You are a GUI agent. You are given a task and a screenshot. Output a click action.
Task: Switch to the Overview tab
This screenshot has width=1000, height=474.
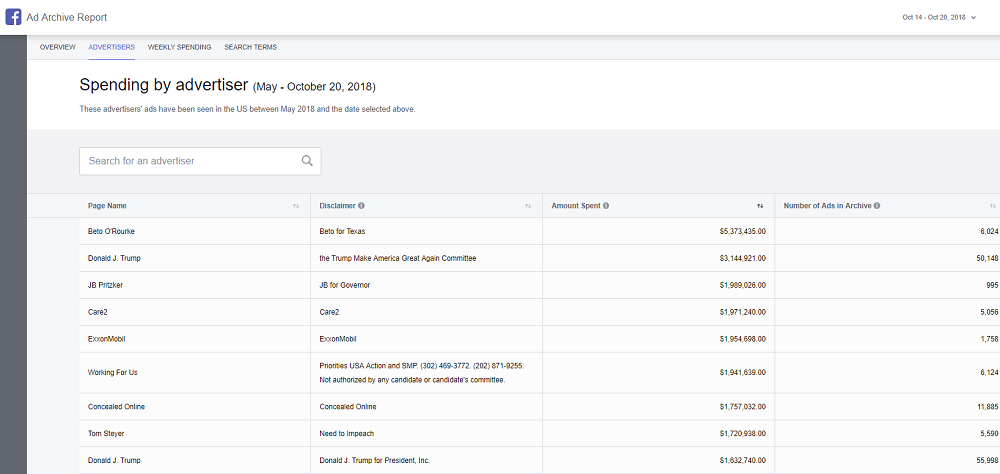click(x=57, y=47)
